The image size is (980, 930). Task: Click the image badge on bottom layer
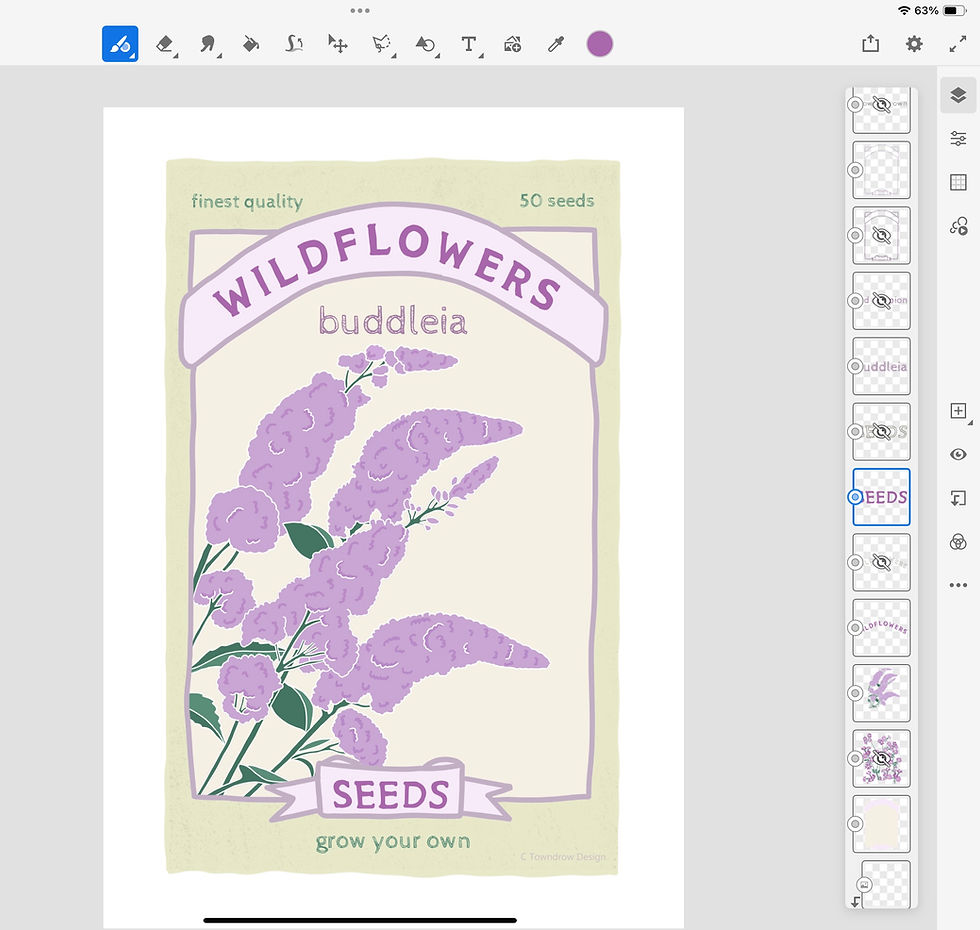click(x=864, y=884)
